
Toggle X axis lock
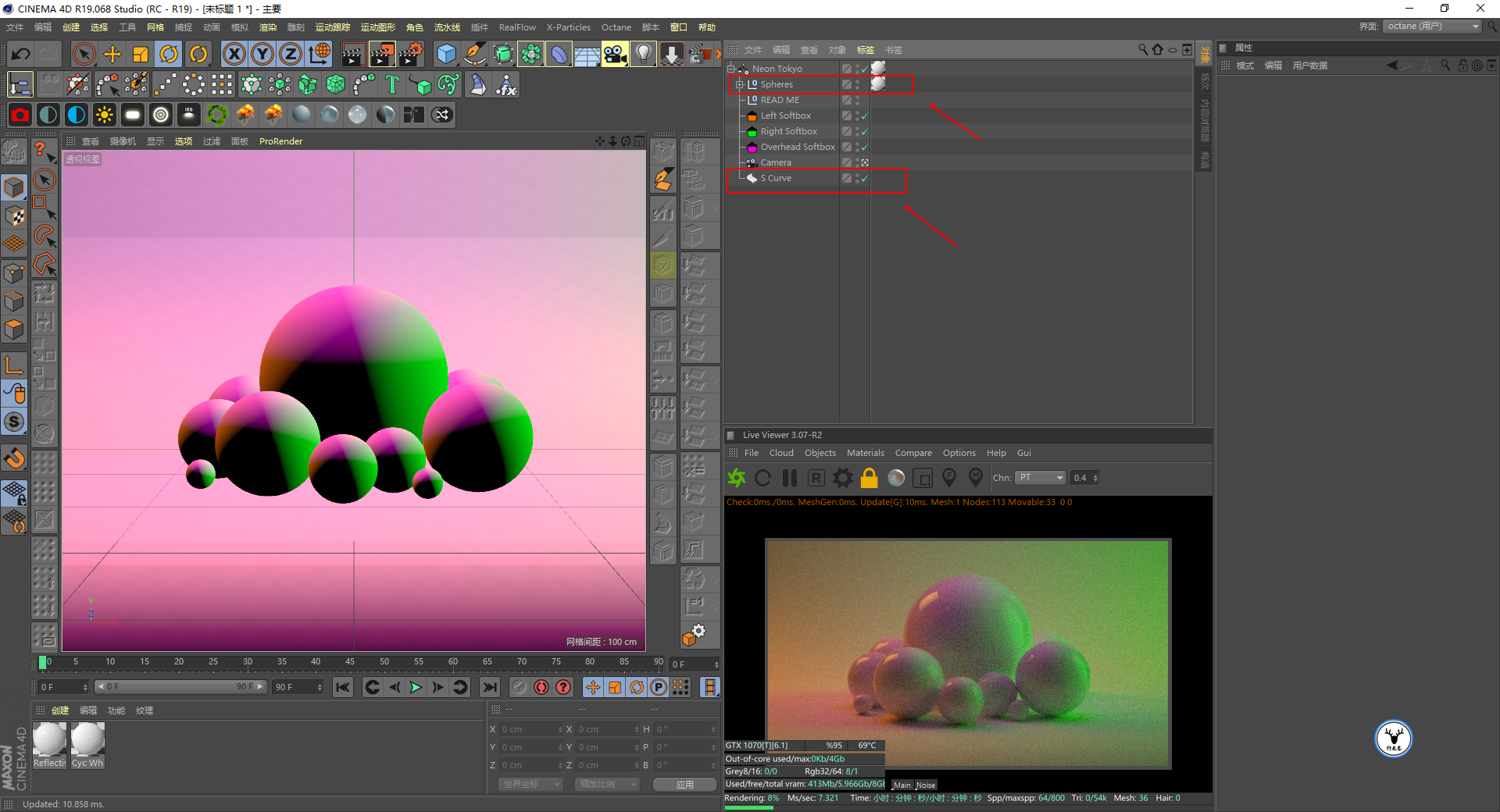coord(234,54)
